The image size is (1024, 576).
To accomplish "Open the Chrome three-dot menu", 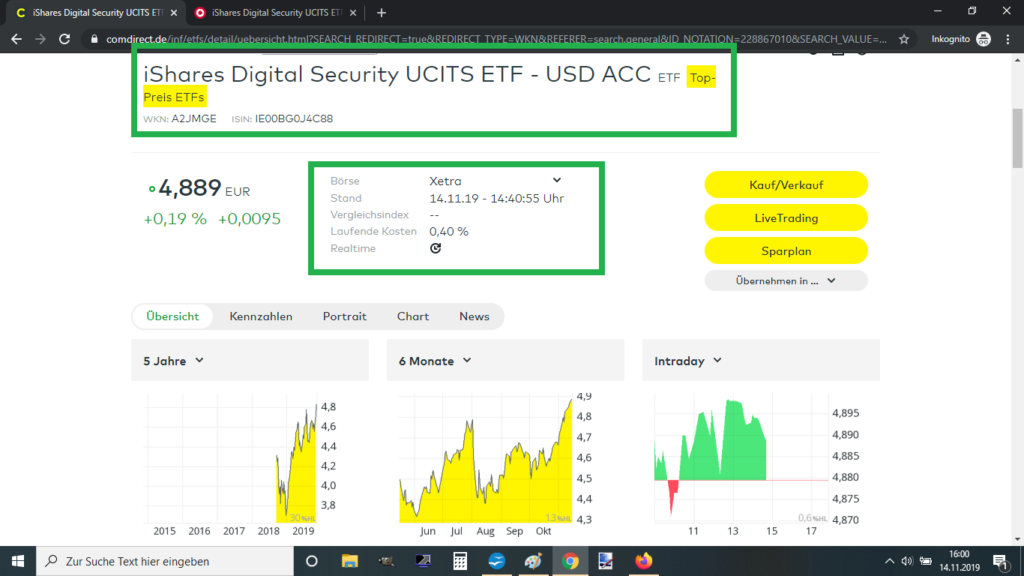I will pyautogui.click(x=1008, y=39).
